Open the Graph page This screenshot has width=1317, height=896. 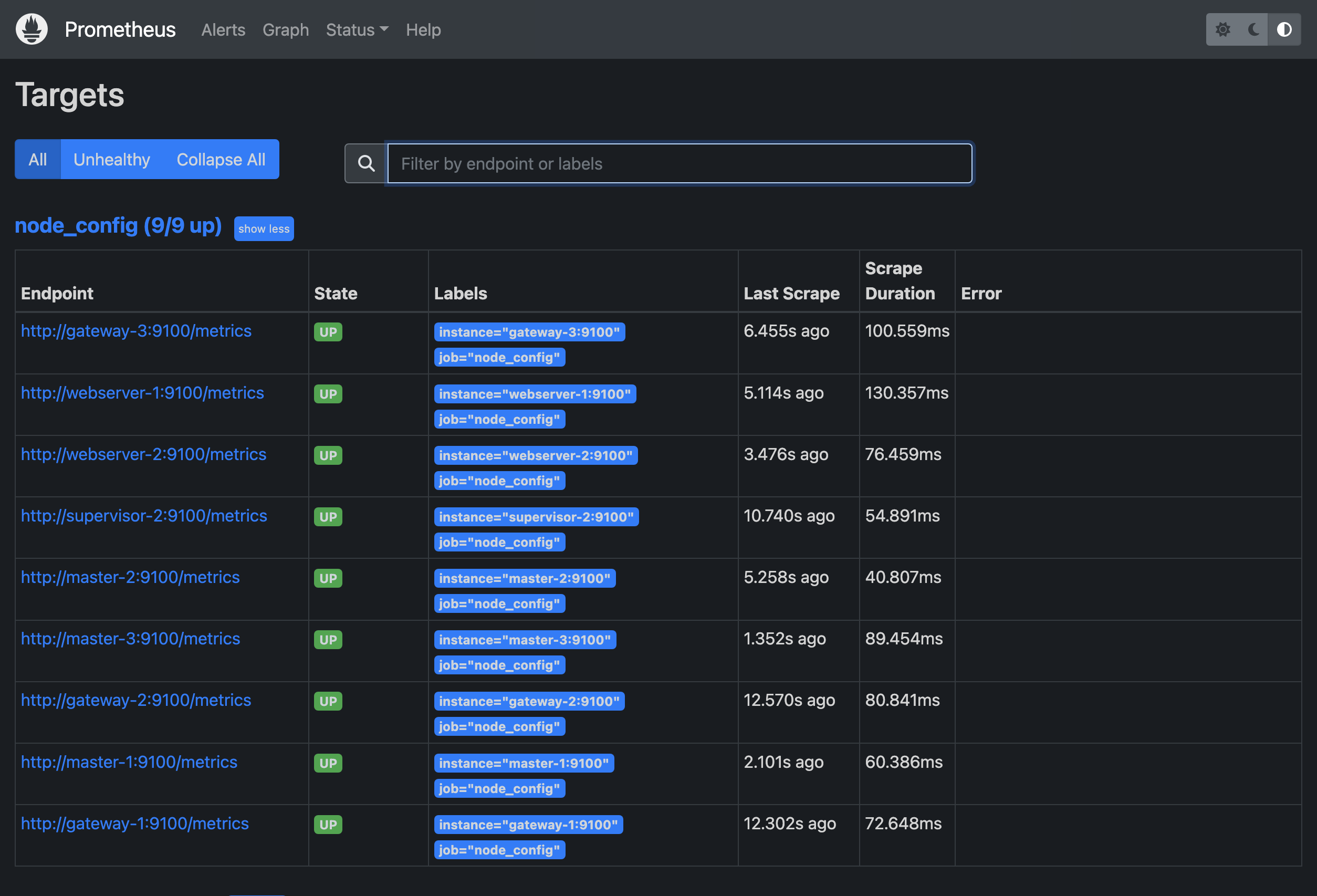pyautogui.click(x=286, y=29)
